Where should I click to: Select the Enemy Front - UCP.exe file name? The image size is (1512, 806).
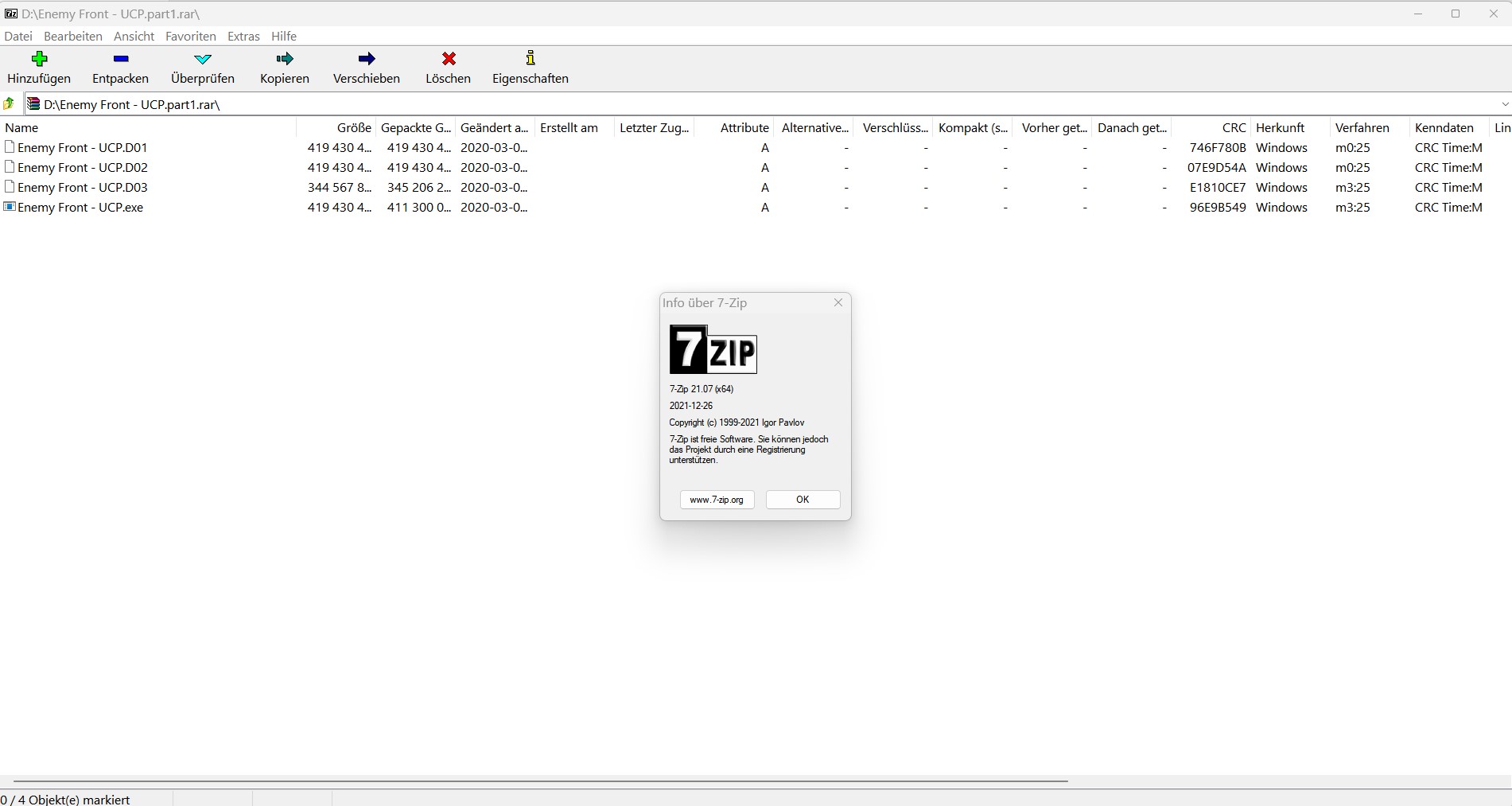[x=80, y=207]
